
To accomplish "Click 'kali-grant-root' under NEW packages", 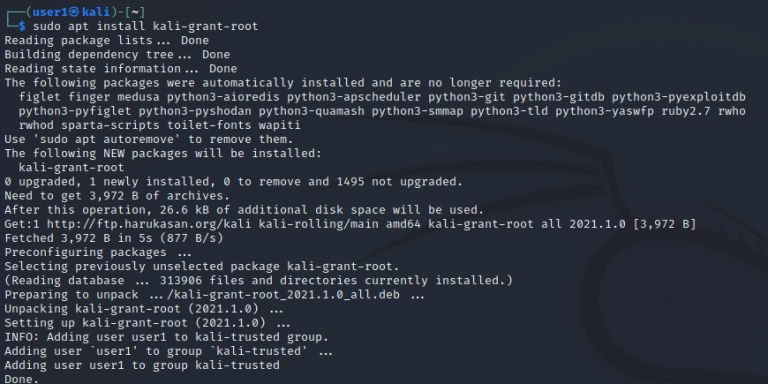I will [71, 168].
